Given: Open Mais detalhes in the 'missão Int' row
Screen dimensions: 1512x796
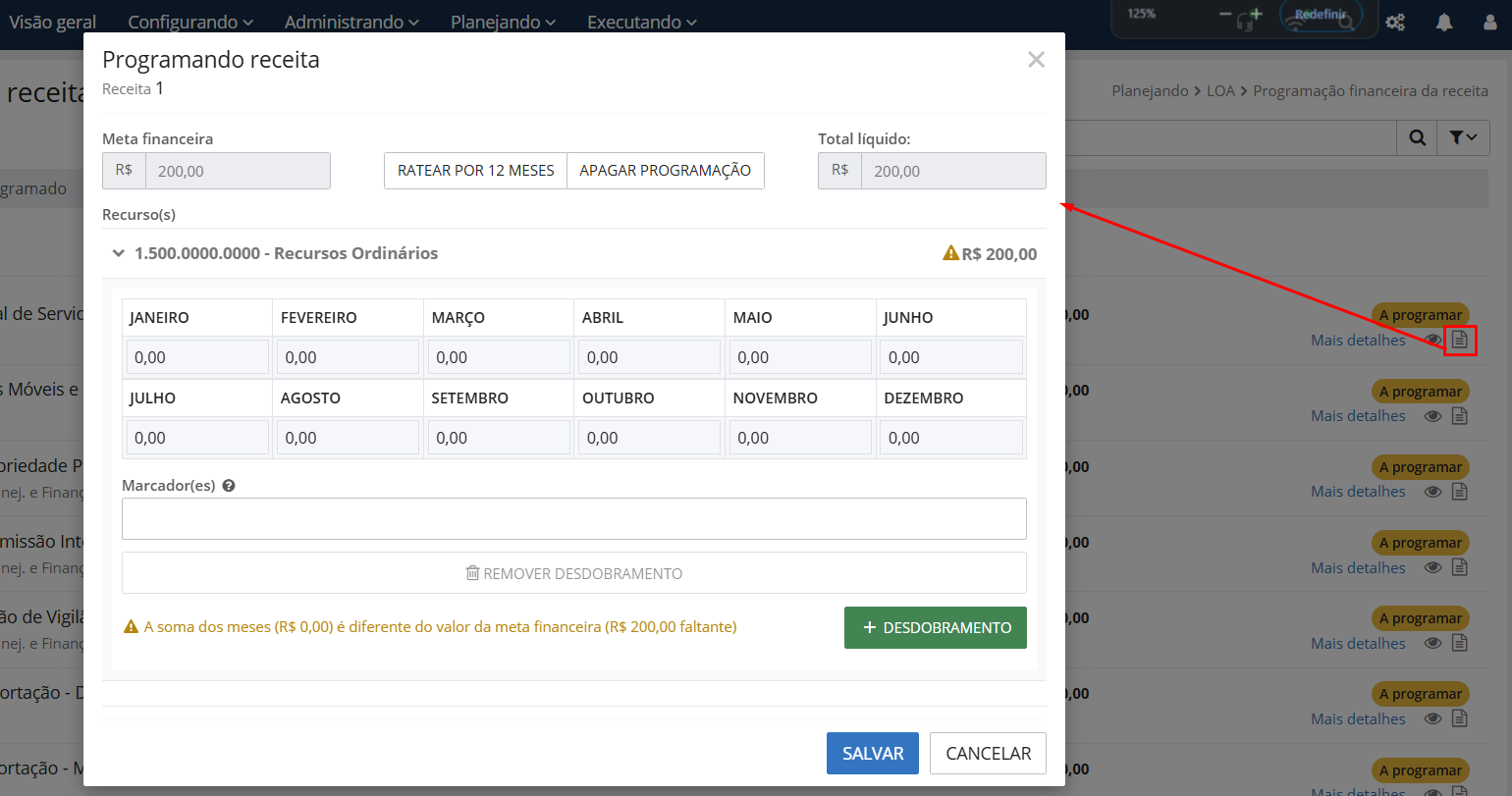Looking at the screenshot, I should pos(1358,567).
